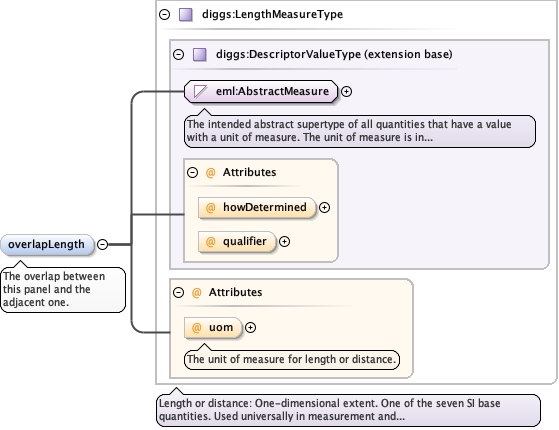This screenshot has height=430, width=559.
Task: Expand the howDetermined attribute
Action: (x=324, y=208)
